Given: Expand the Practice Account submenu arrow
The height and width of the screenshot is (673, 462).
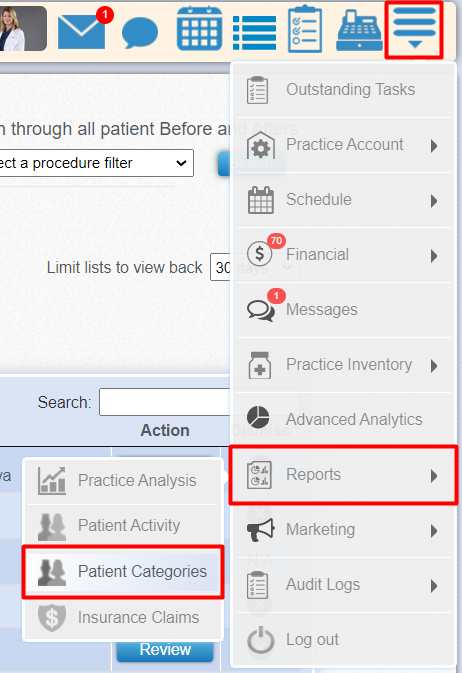Looking at the screenshot, I should tap(434, 146).
